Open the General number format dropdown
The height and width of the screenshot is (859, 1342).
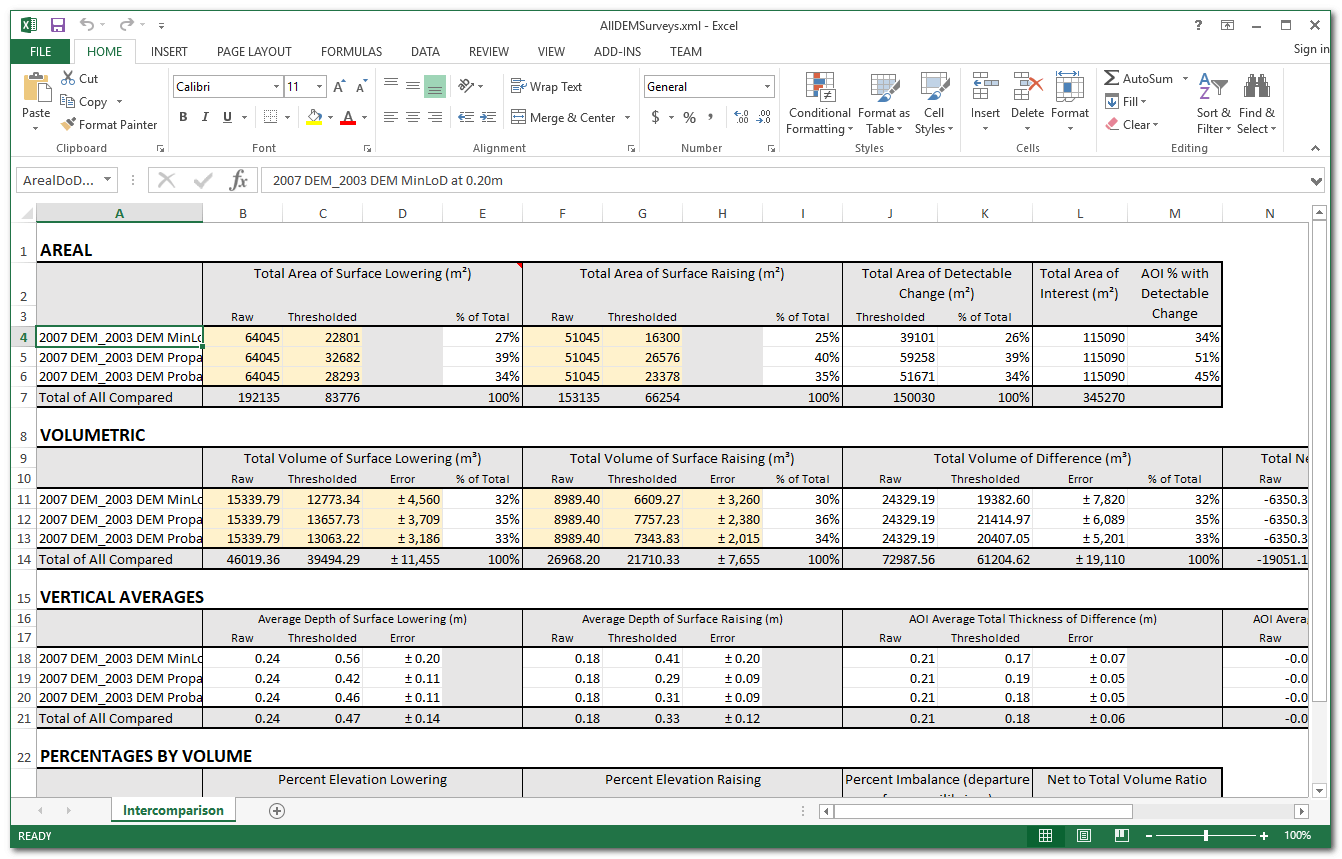point(767,87)
